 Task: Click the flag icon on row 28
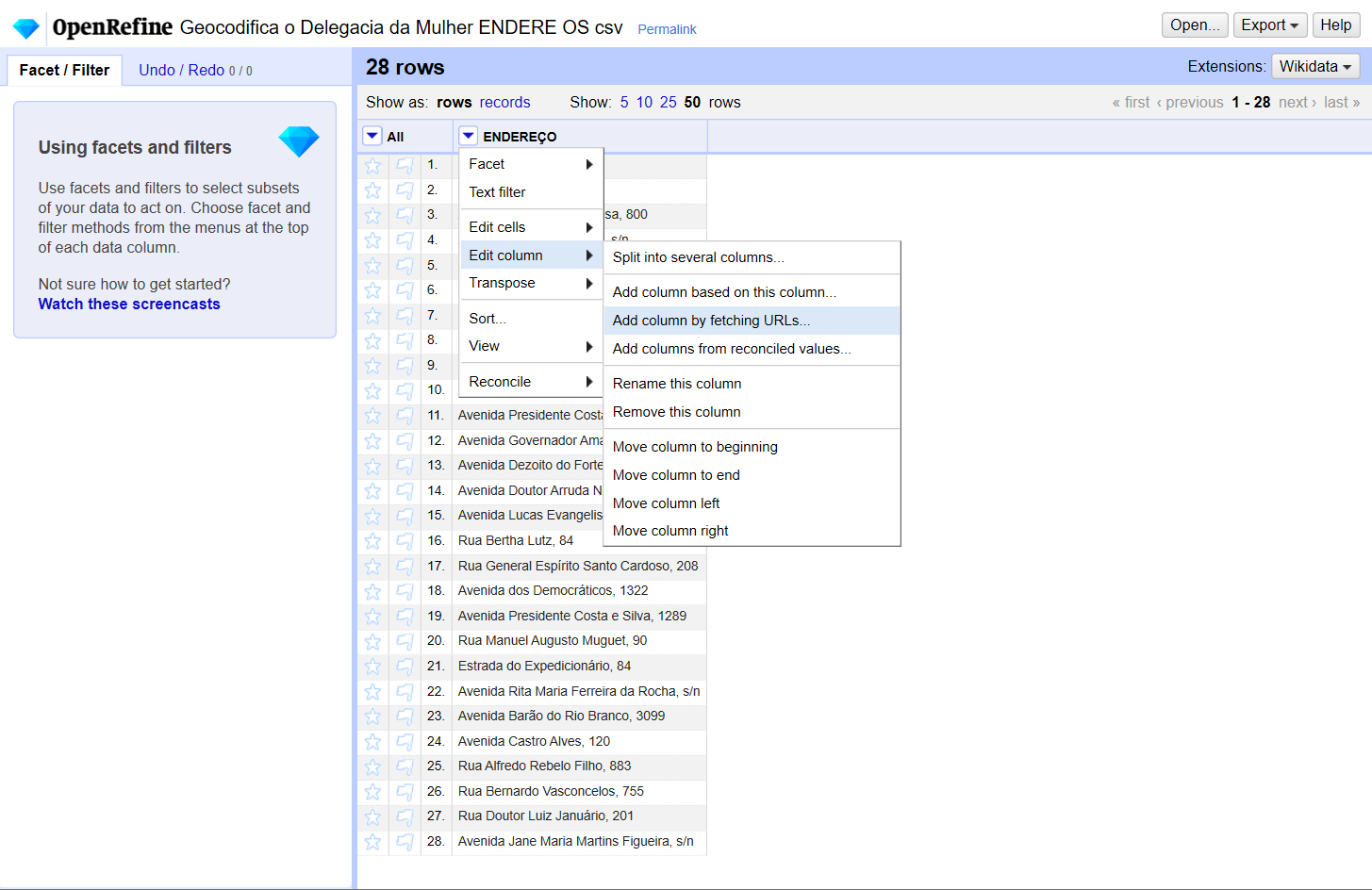(x=405, y=842)
